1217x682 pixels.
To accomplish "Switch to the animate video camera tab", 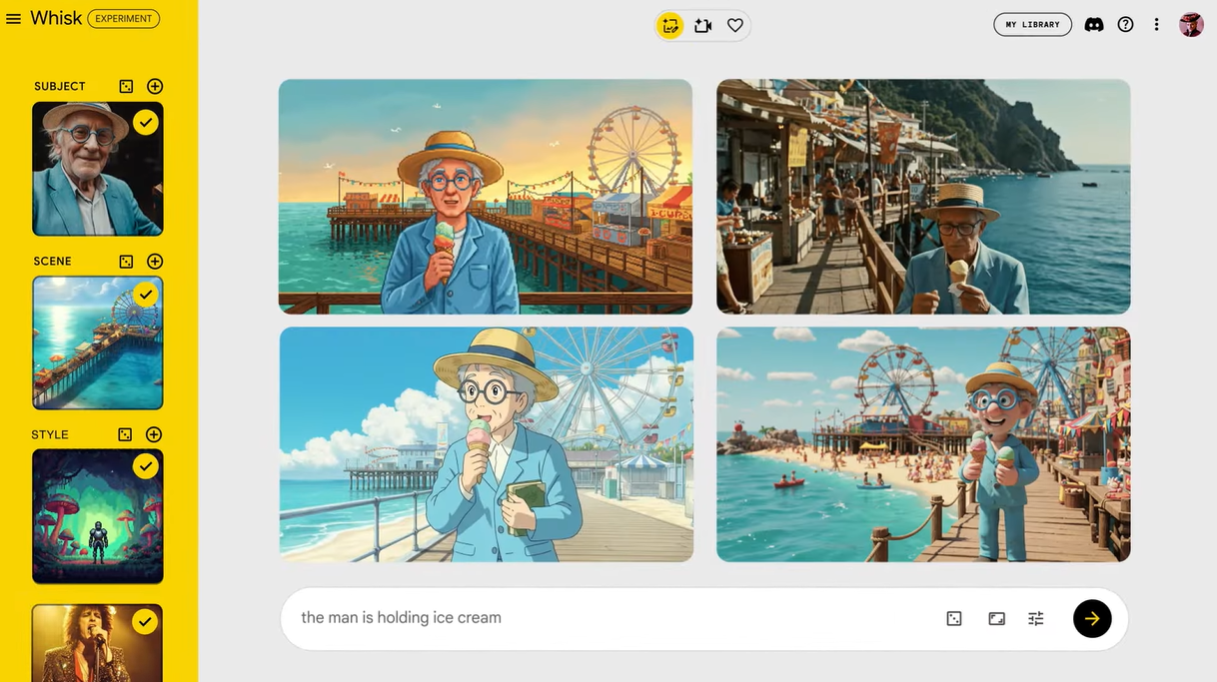I will [x=703, y=26].
